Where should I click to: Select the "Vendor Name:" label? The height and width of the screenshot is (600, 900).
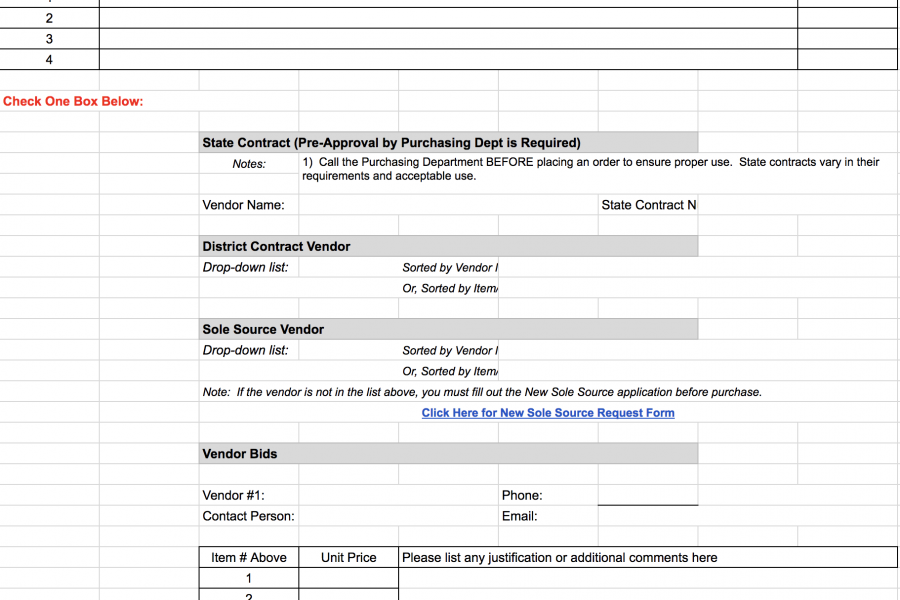point(243,205)
